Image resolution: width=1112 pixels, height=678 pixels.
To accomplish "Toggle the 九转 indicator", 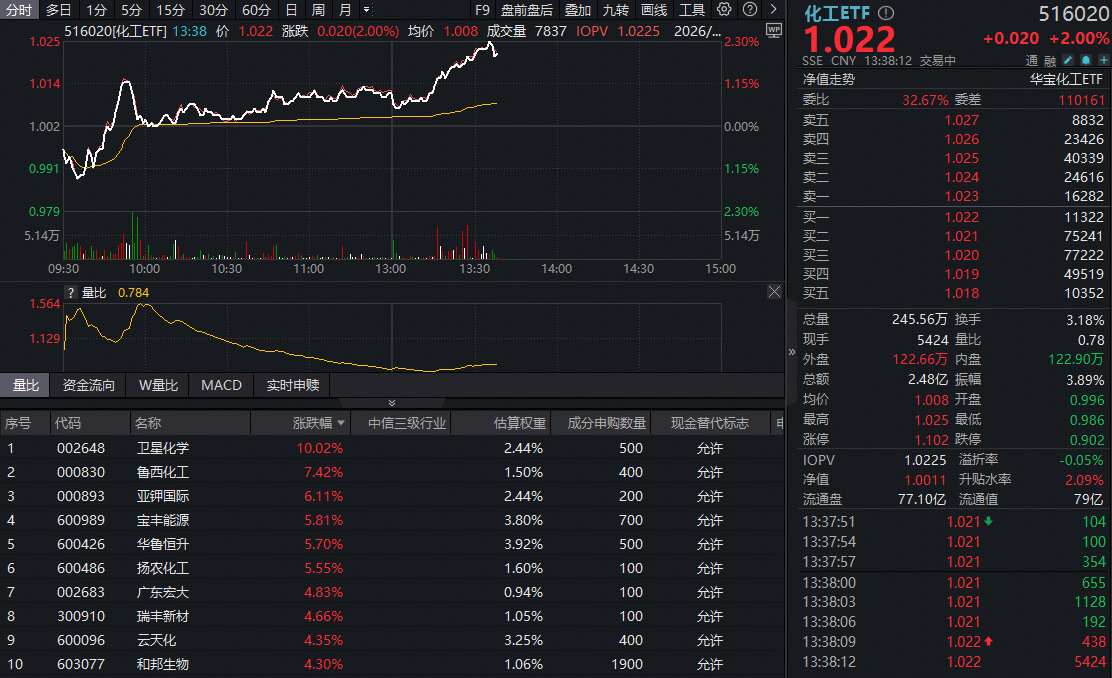I will [x=616, y=9].
